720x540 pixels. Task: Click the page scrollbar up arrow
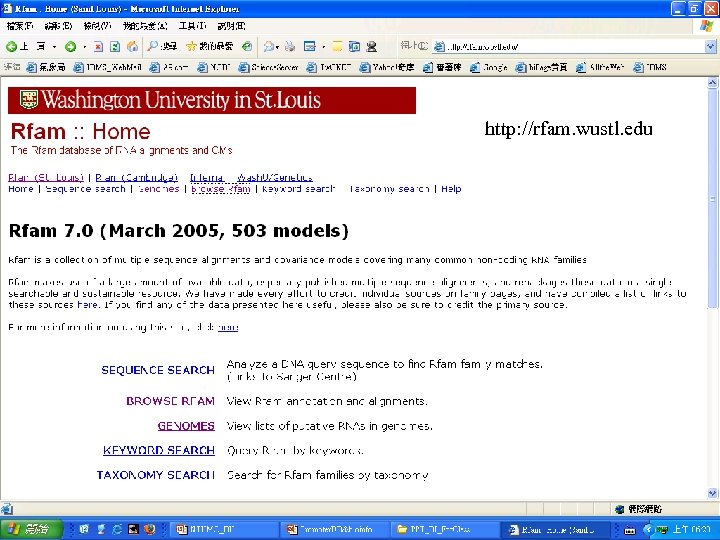coord(712,83)
